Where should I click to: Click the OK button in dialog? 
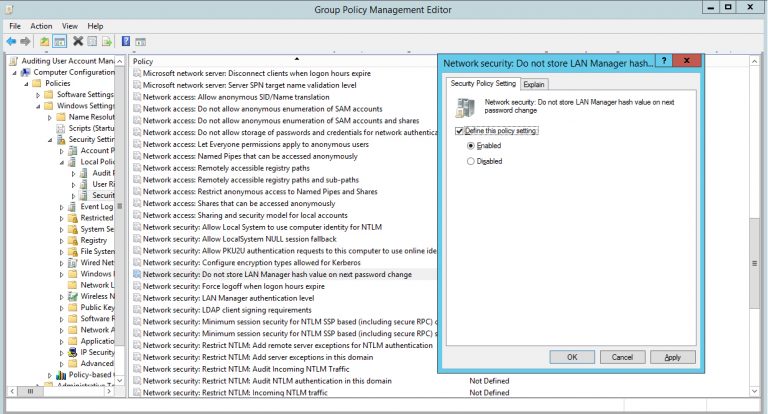[x=572, y=357]
